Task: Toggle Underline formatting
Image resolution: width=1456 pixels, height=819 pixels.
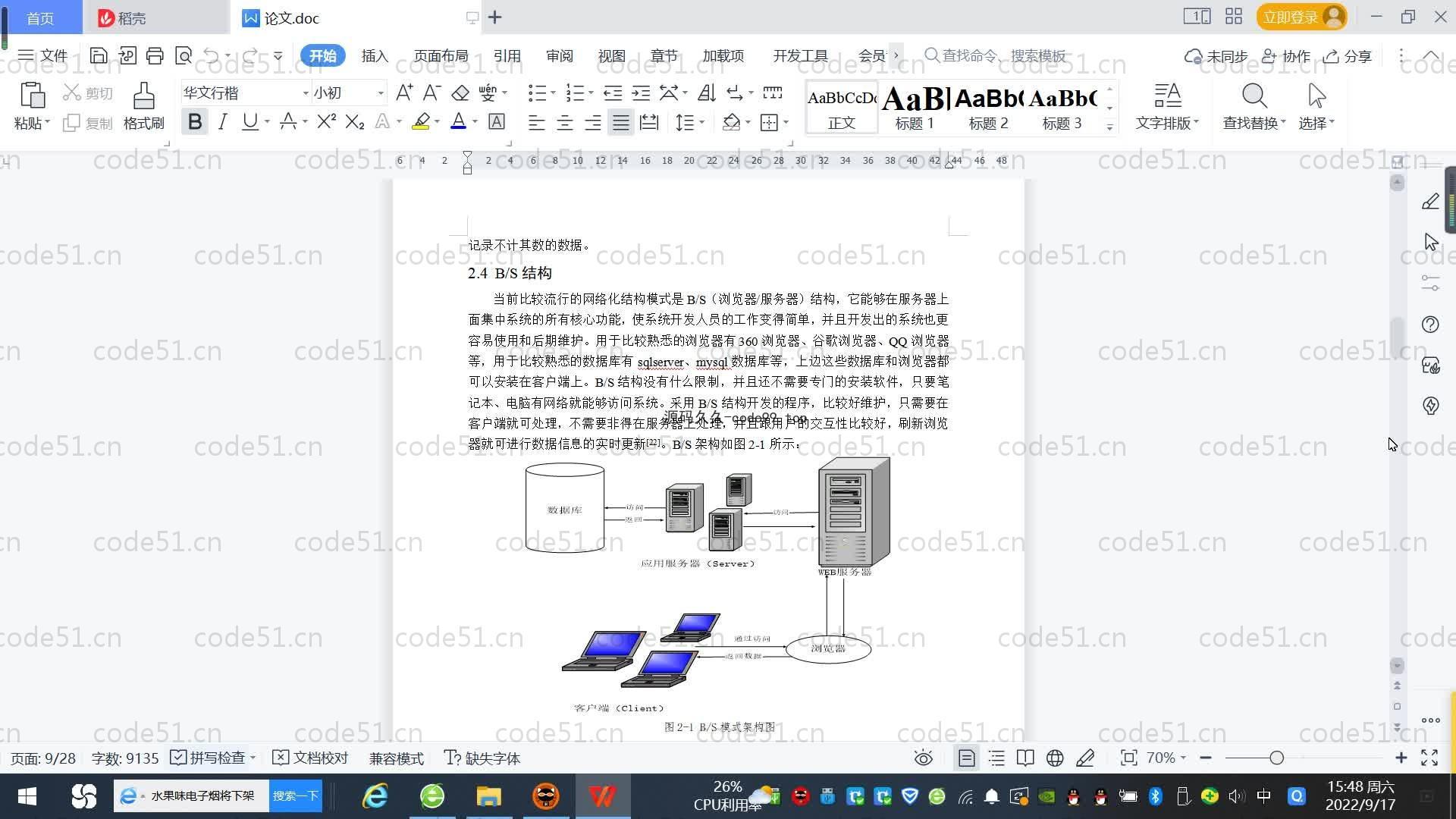Action: coord(249,121)
